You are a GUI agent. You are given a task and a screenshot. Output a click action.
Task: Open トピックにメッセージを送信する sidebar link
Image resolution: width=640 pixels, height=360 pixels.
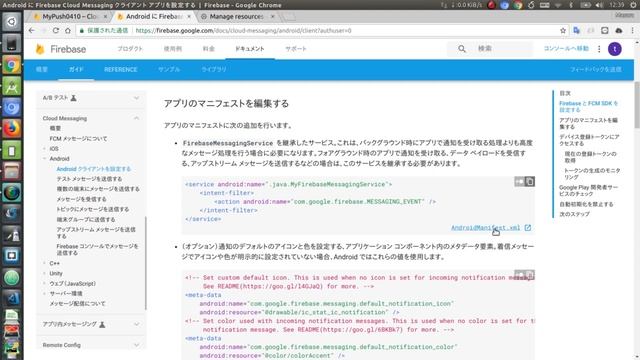coord(93,209)
